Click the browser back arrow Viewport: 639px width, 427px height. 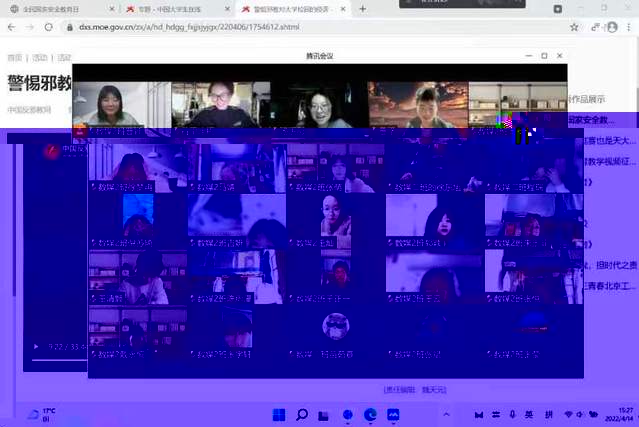10,27
